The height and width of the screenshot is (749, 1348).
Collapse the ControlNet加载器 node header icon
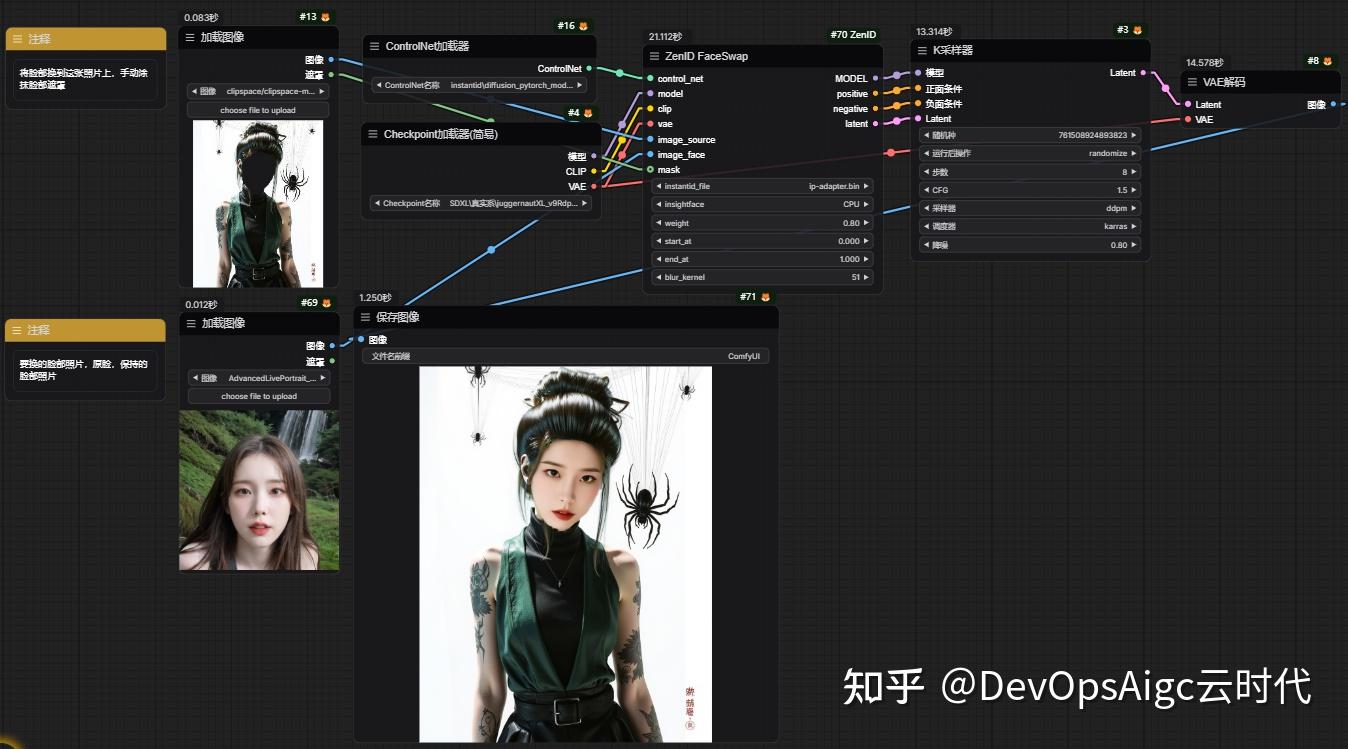pos(373,45)
